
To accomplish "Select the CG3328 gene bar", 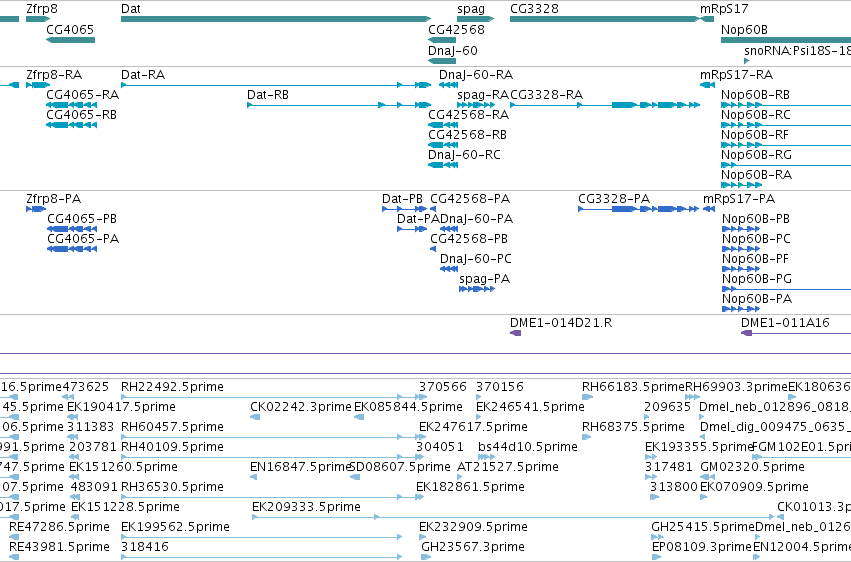I will click(605, 20).
